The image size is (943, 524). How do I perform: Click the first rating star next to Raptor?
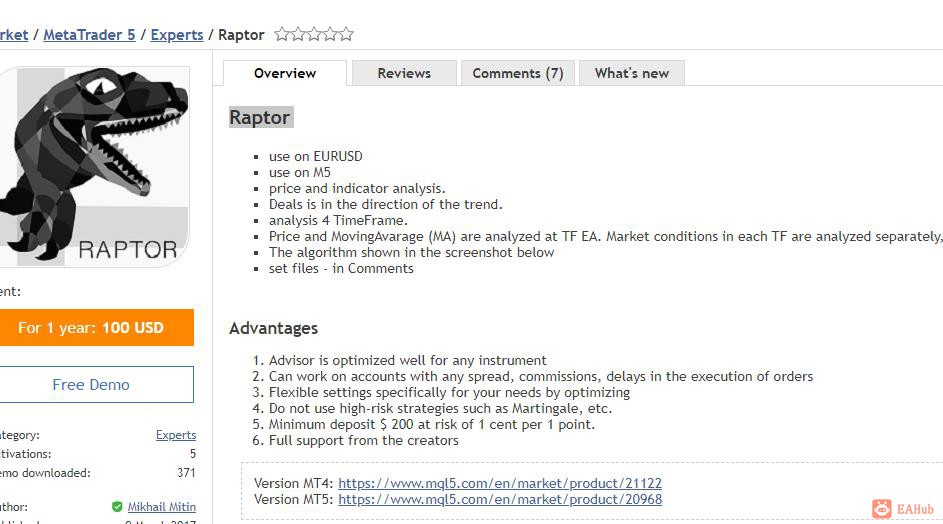point(282,34)
